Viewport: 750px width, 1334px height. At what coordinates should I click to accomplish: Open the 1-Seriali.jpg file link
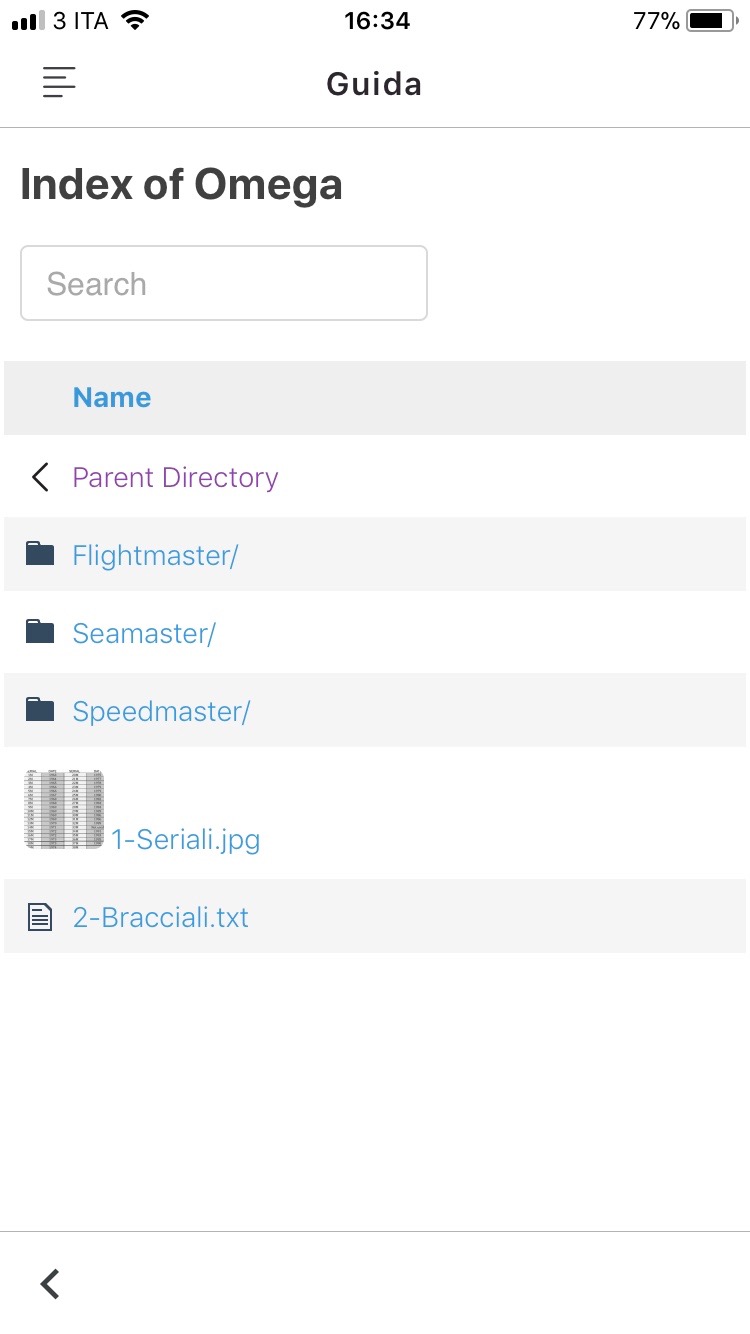pos(186,839)
